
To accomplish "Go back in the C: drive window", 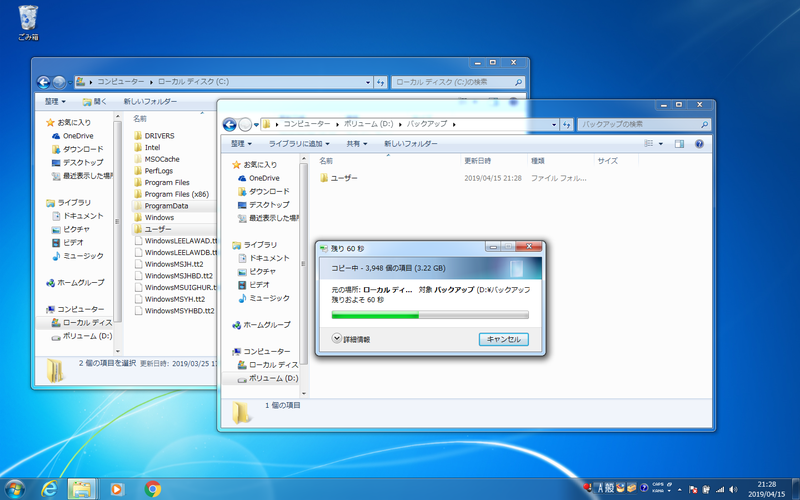I will click(x=43, y=82).
